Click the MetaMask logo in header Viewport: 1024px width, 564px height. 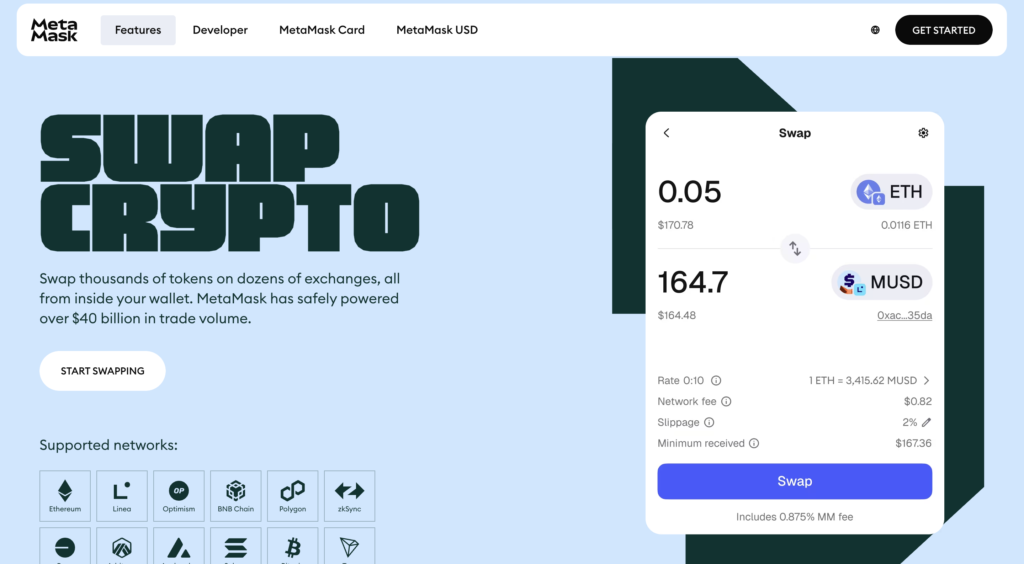54,30
